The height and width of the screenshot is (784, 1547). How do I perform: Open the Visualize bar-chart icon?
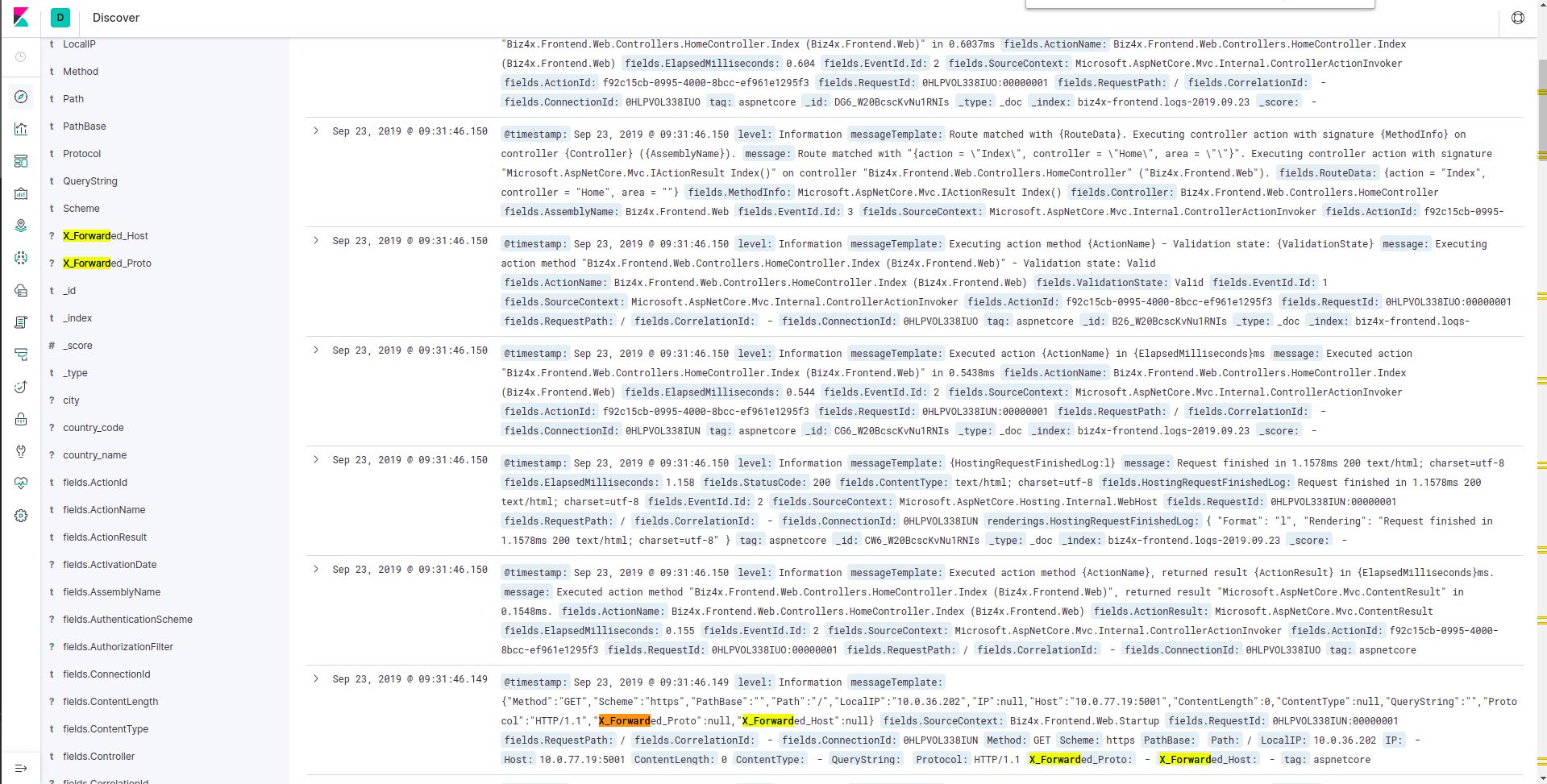[x=21, y=129]
